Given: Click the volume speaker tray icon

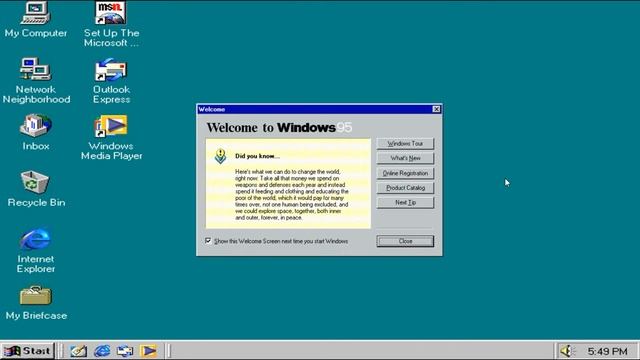Looking at the screenshot, I should tap(567, 351).
